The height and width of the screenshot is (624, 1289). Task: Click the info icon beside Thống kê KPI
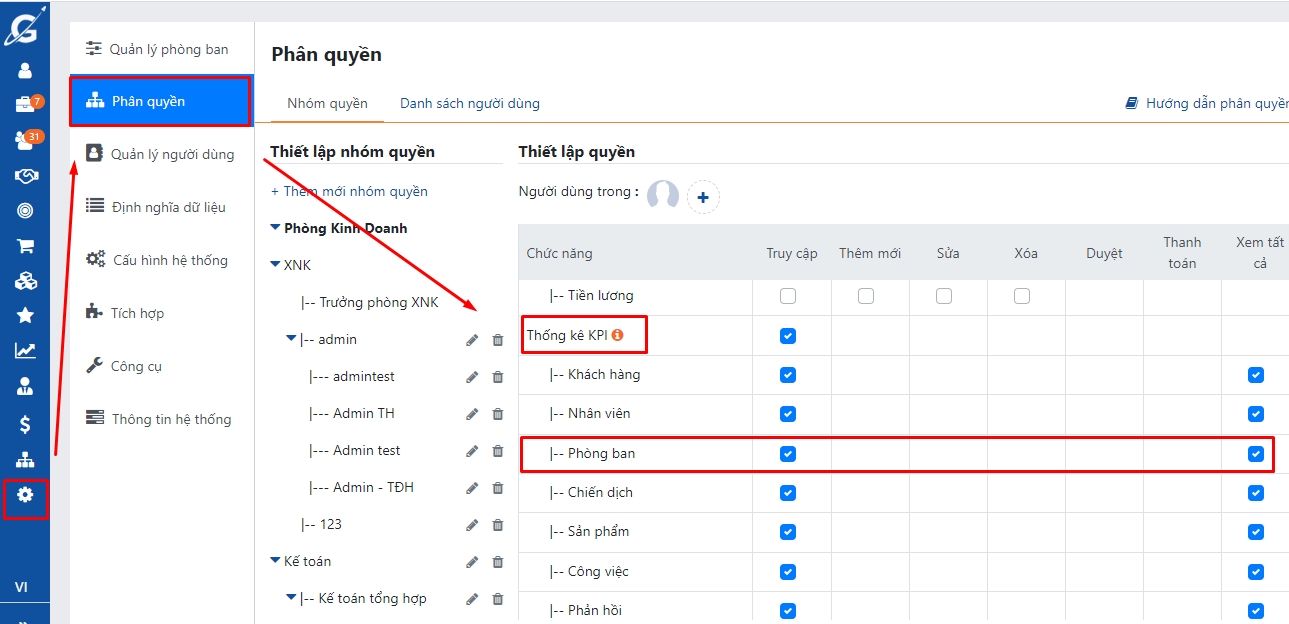coord(617,335)
